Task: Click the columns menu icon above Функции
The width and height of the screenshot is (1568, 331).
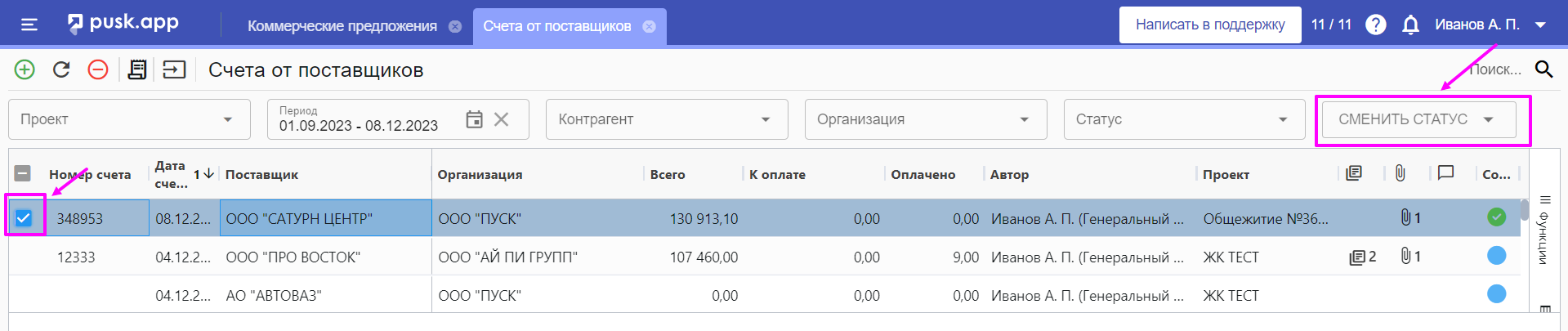Action: point(1545,199)
